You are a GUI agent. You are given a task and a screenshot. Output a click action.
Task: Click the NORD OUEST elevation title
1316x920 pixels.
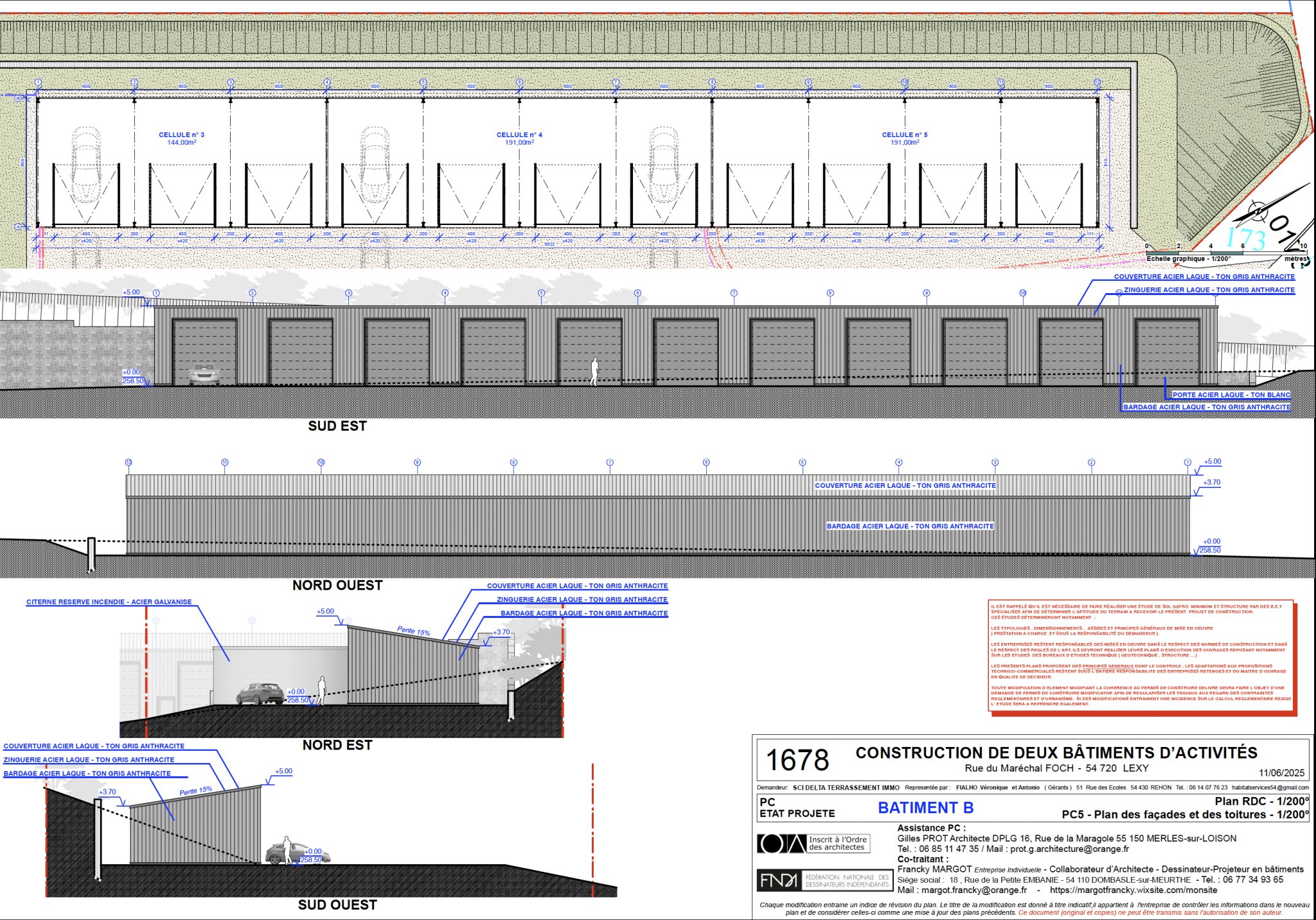pos(337,586)
